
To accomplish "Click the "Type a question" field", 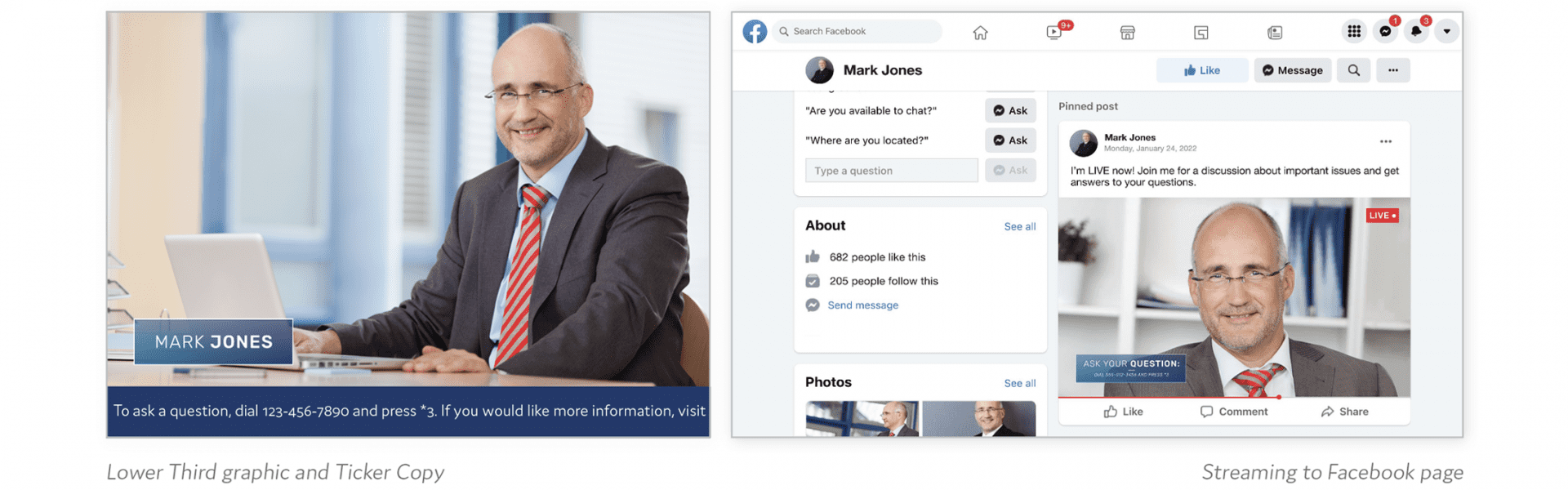I will coord(892,170).
